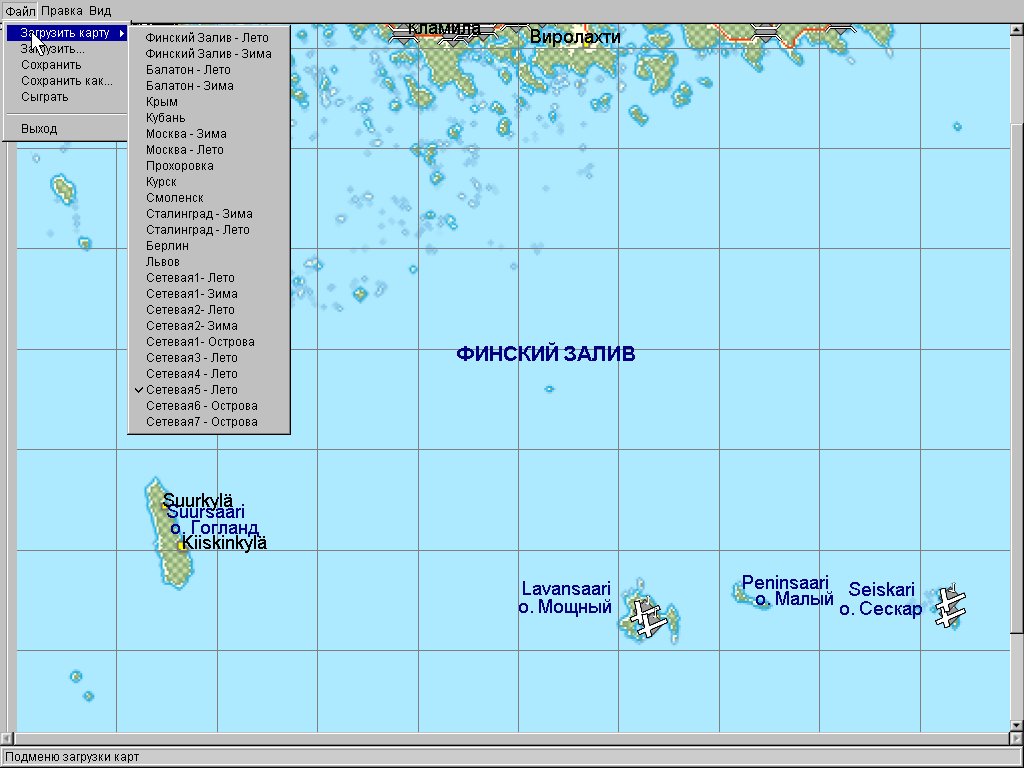
Task: Choose Сохранить как... from the File menu
Action: (x=66, y=82)
